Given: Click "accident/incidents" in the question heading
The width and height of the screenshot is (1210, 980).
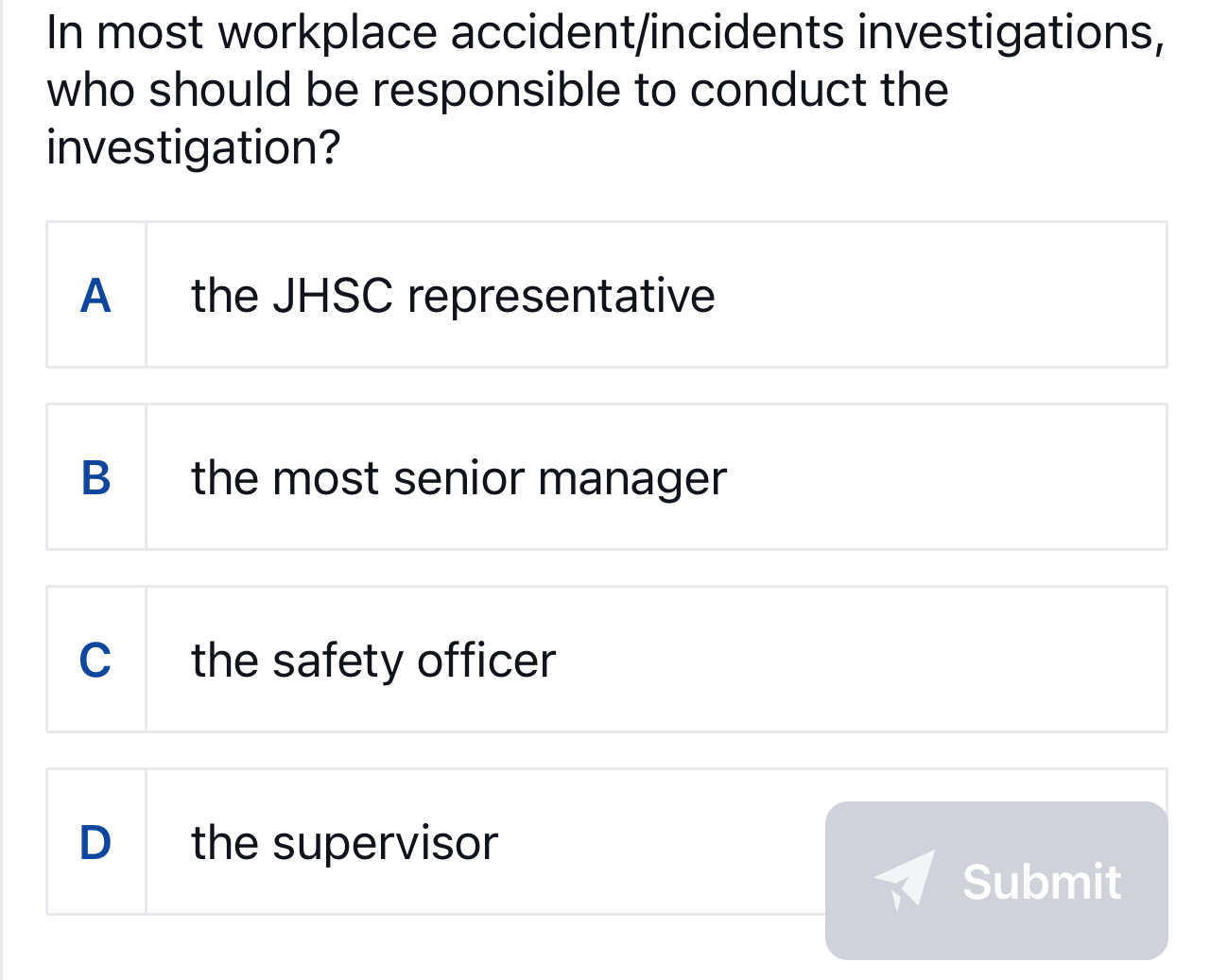Looking at the screenshot, I should [648, 32].
